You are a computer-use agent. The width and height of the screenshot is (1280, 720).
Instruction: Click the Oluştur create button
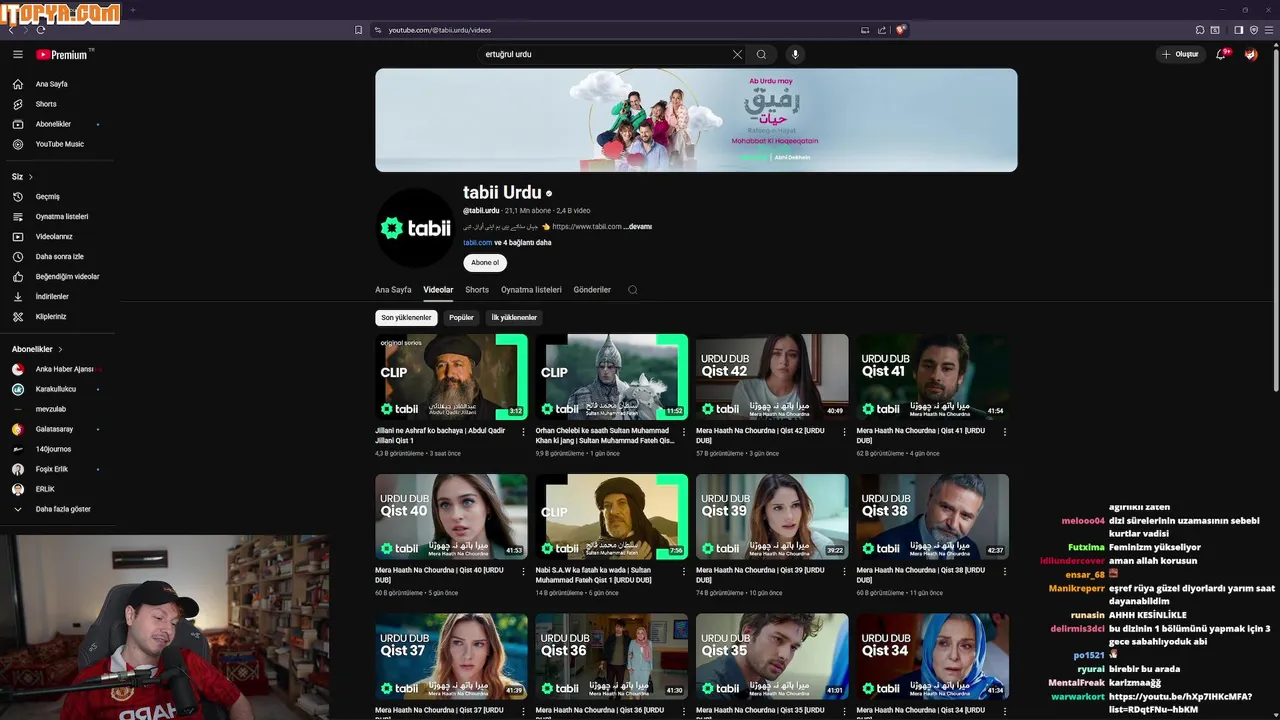1180,55
